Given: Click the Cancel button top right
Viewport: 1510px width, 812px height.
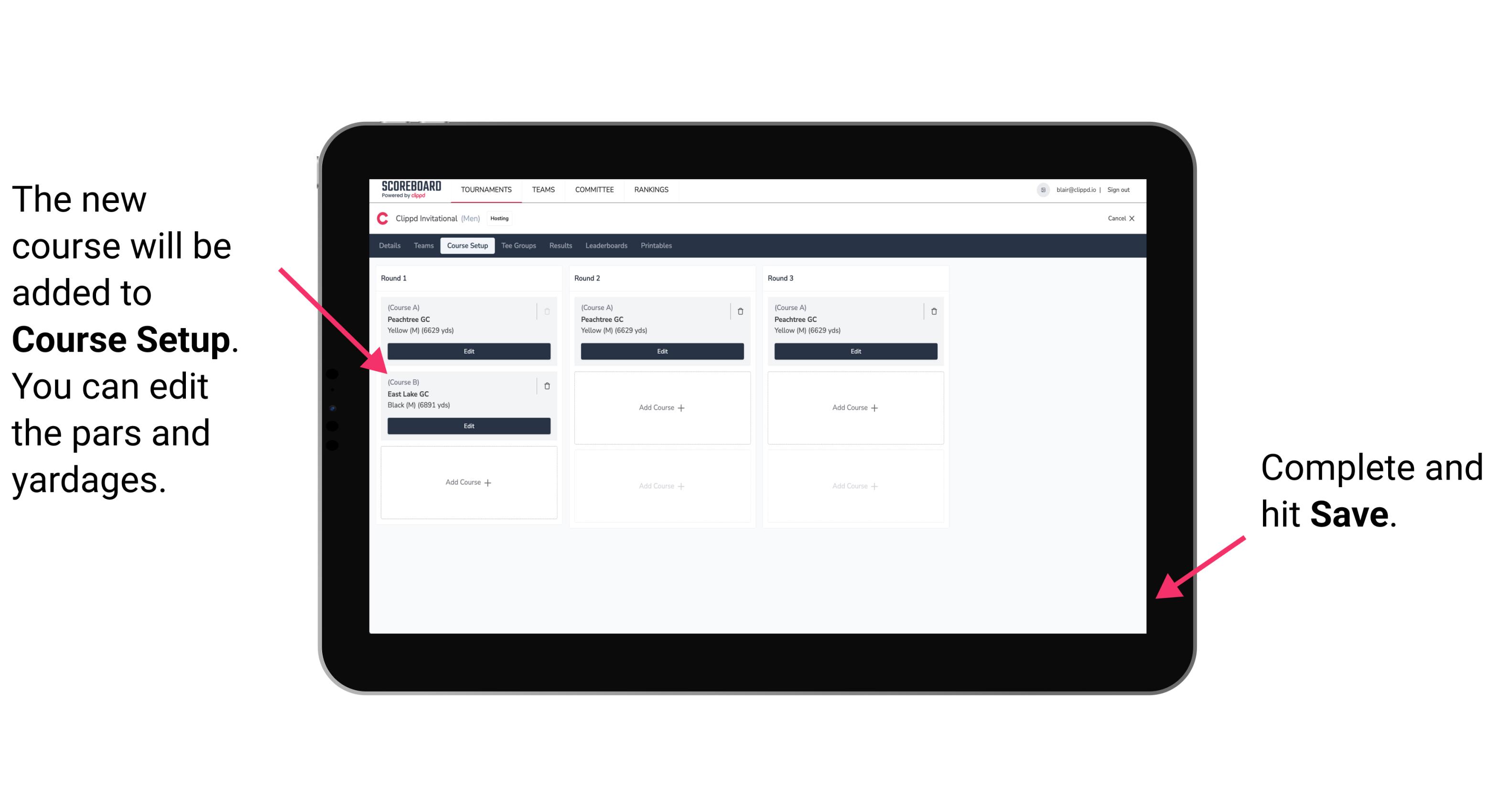Looking at the screenshot, I should point(1113,219).
